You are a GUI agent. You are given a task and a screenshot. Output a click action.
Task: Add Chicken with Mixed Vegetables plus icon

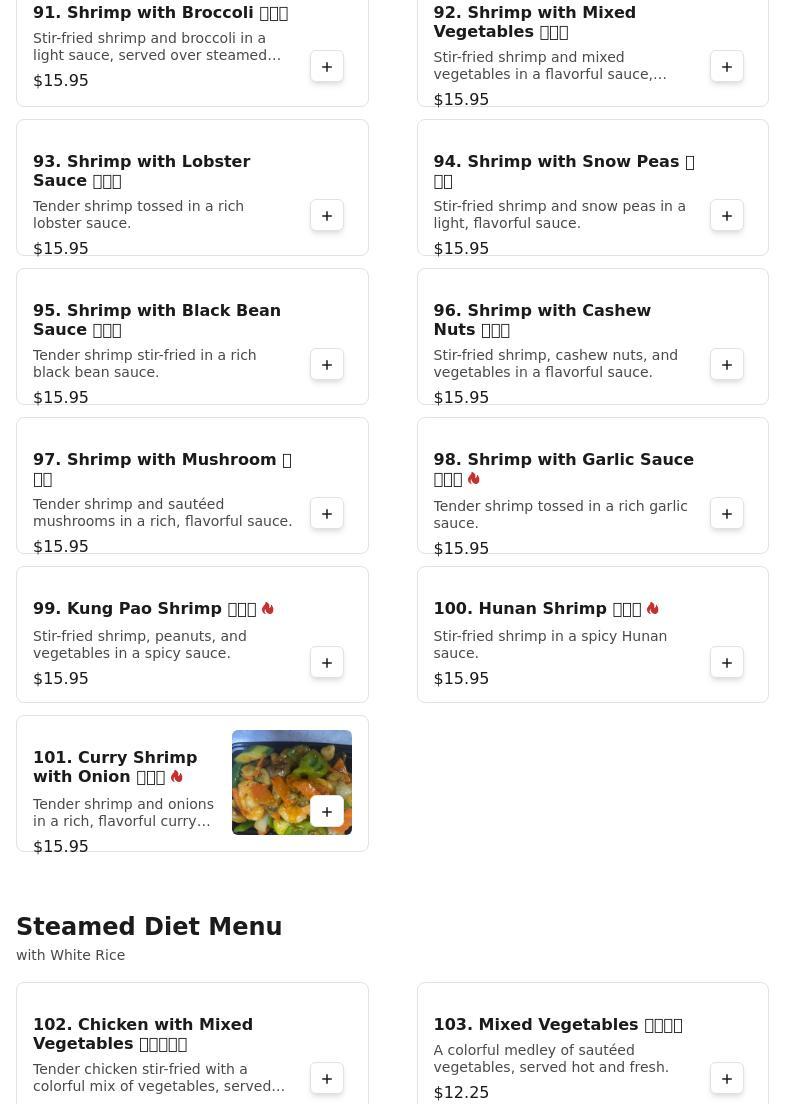click(x=327, y=1079)
